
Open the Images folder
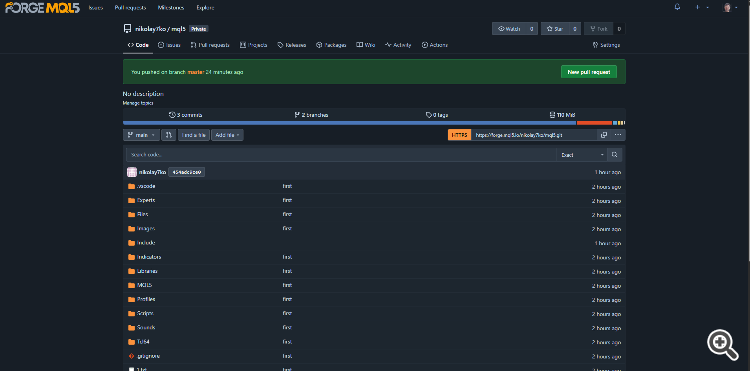point(146,229)
